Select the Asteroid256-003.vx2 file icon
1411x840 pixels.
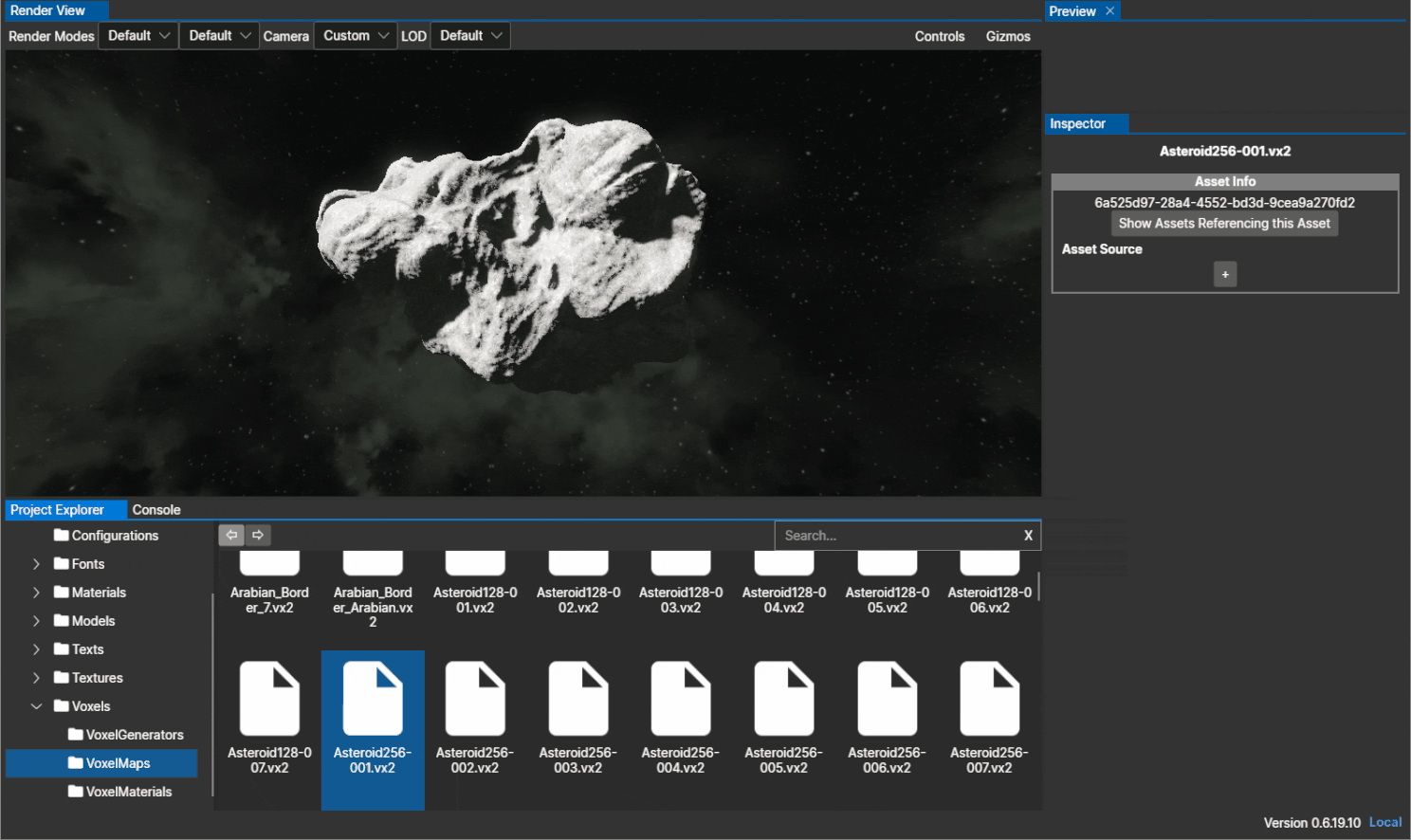coord(578,699)
